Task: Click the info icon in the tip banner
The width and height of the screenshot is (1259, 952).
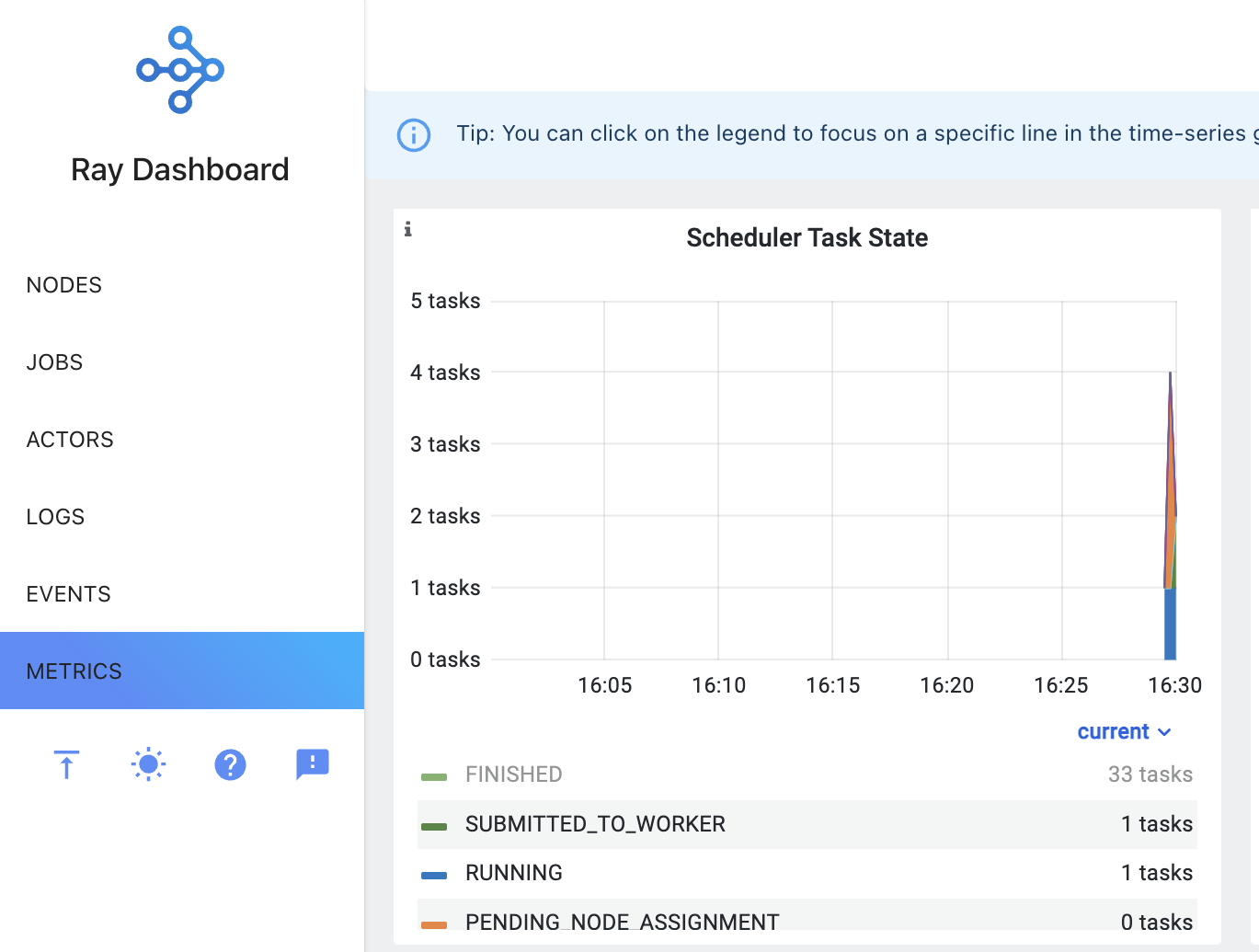Action: tap(414, 135)
